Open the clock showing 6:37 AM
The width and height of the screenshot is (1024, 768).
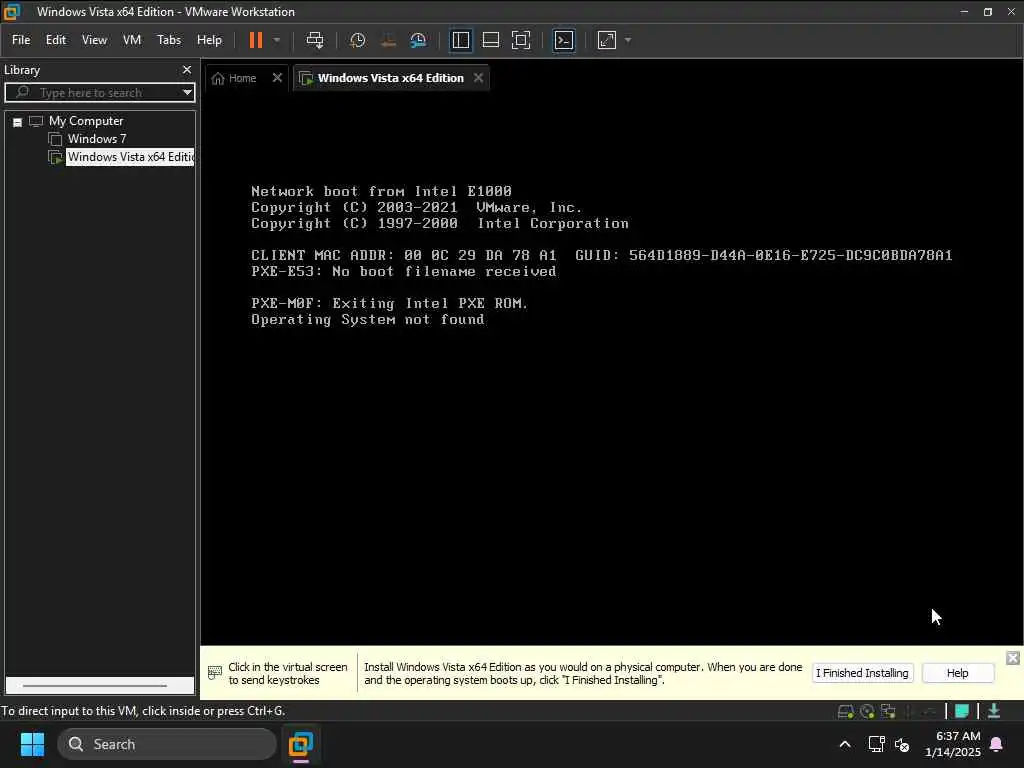pos(952,744)
